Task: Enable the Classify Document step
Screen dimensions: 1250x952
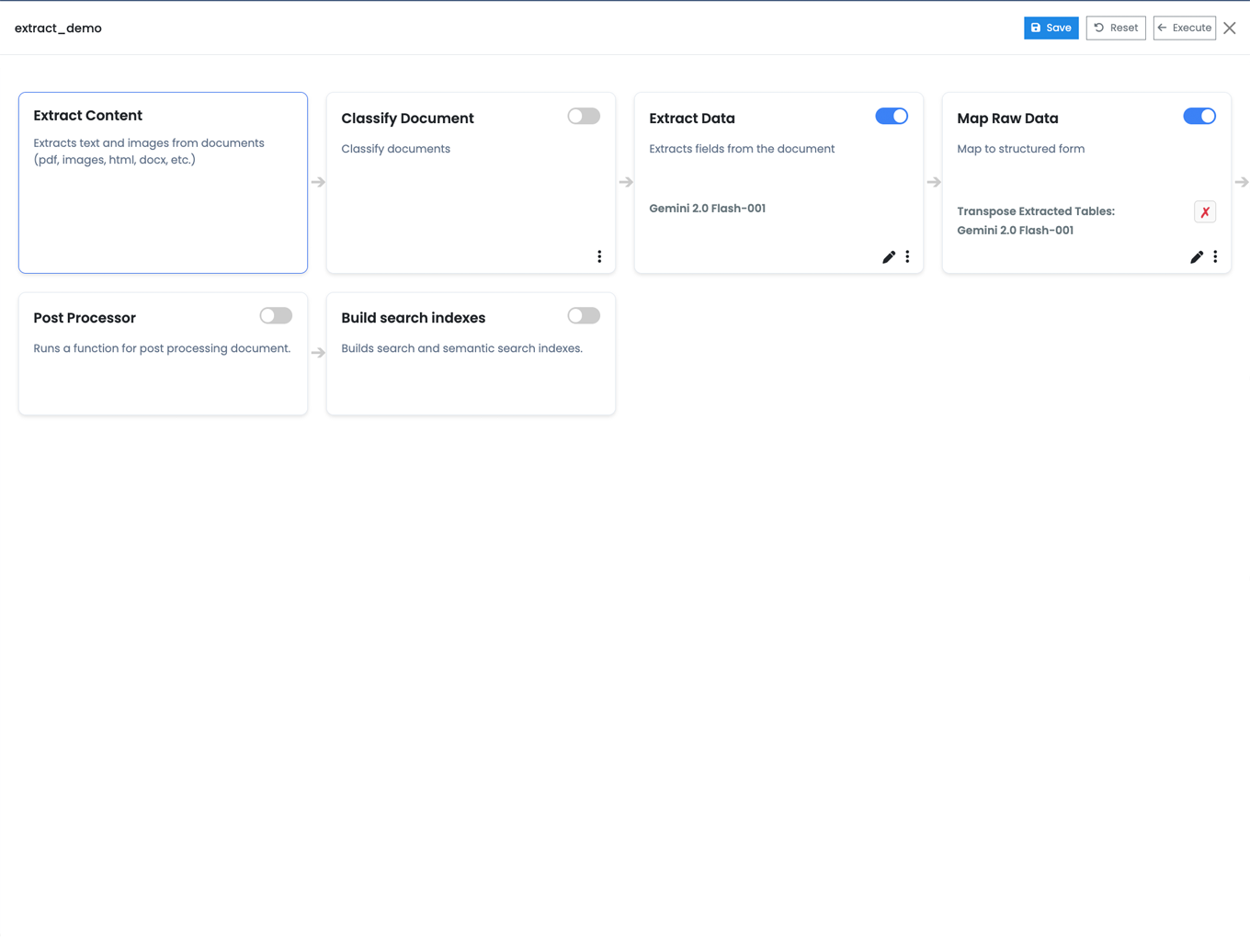Action: point(583,116)
